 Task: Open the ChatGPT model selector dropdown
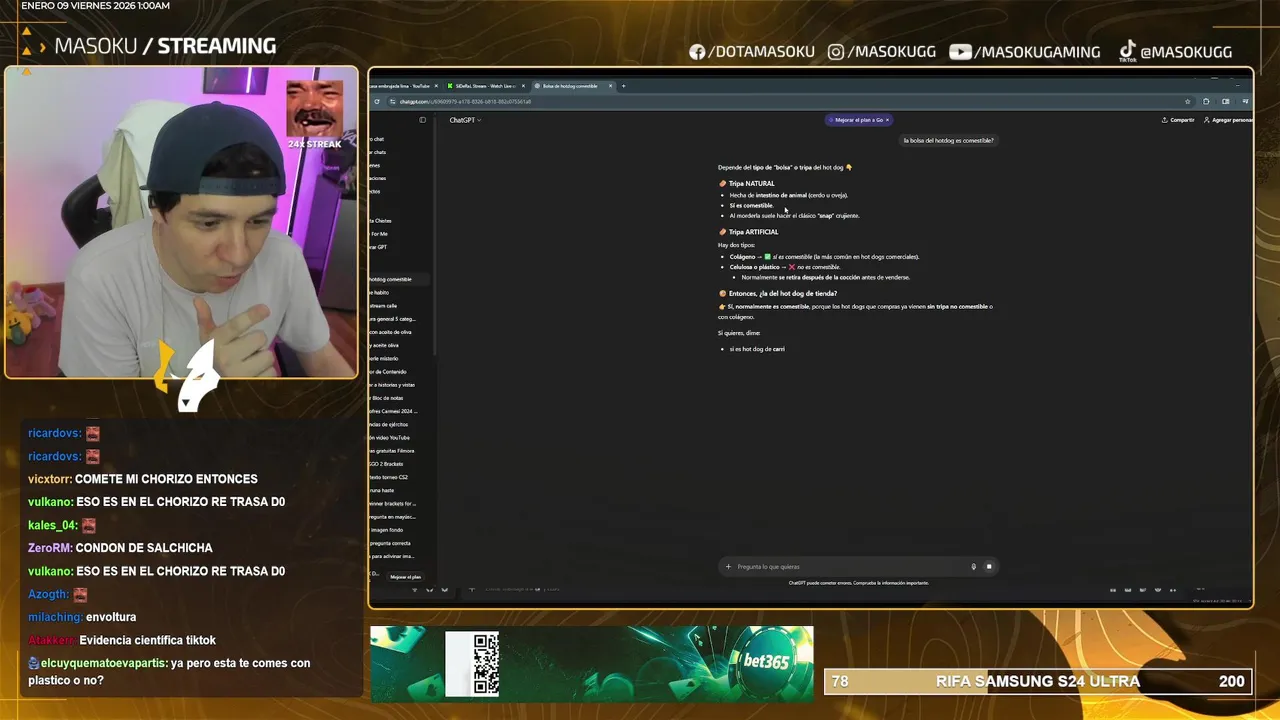[465, 120]
